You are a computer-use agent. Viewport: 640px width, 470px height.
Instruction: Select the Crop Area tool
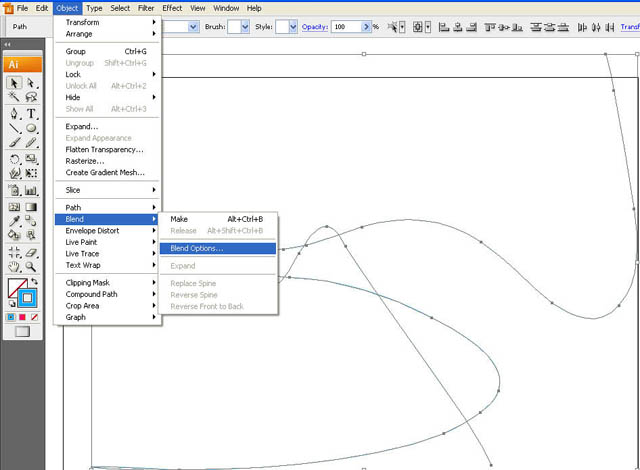pyautogui.click(x=14, y=253)
